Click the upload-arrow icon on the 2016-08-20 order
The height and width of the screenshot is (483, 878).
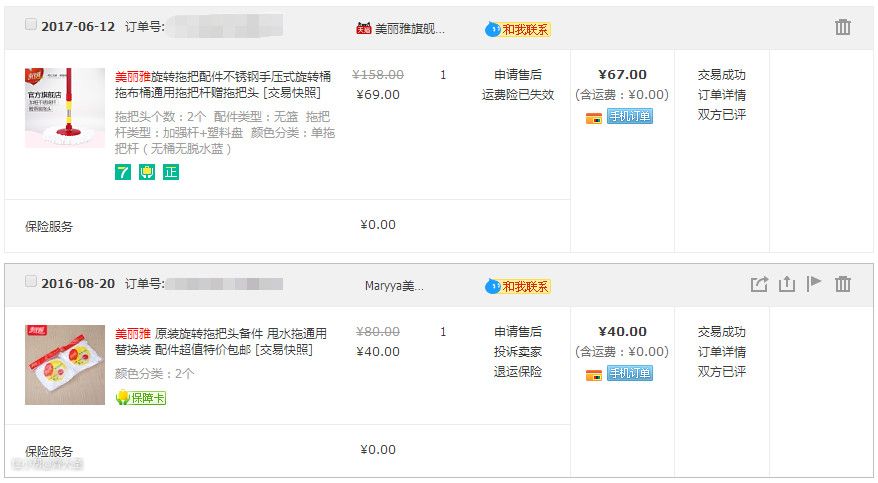pyautogui.click(x=787, y=284)
